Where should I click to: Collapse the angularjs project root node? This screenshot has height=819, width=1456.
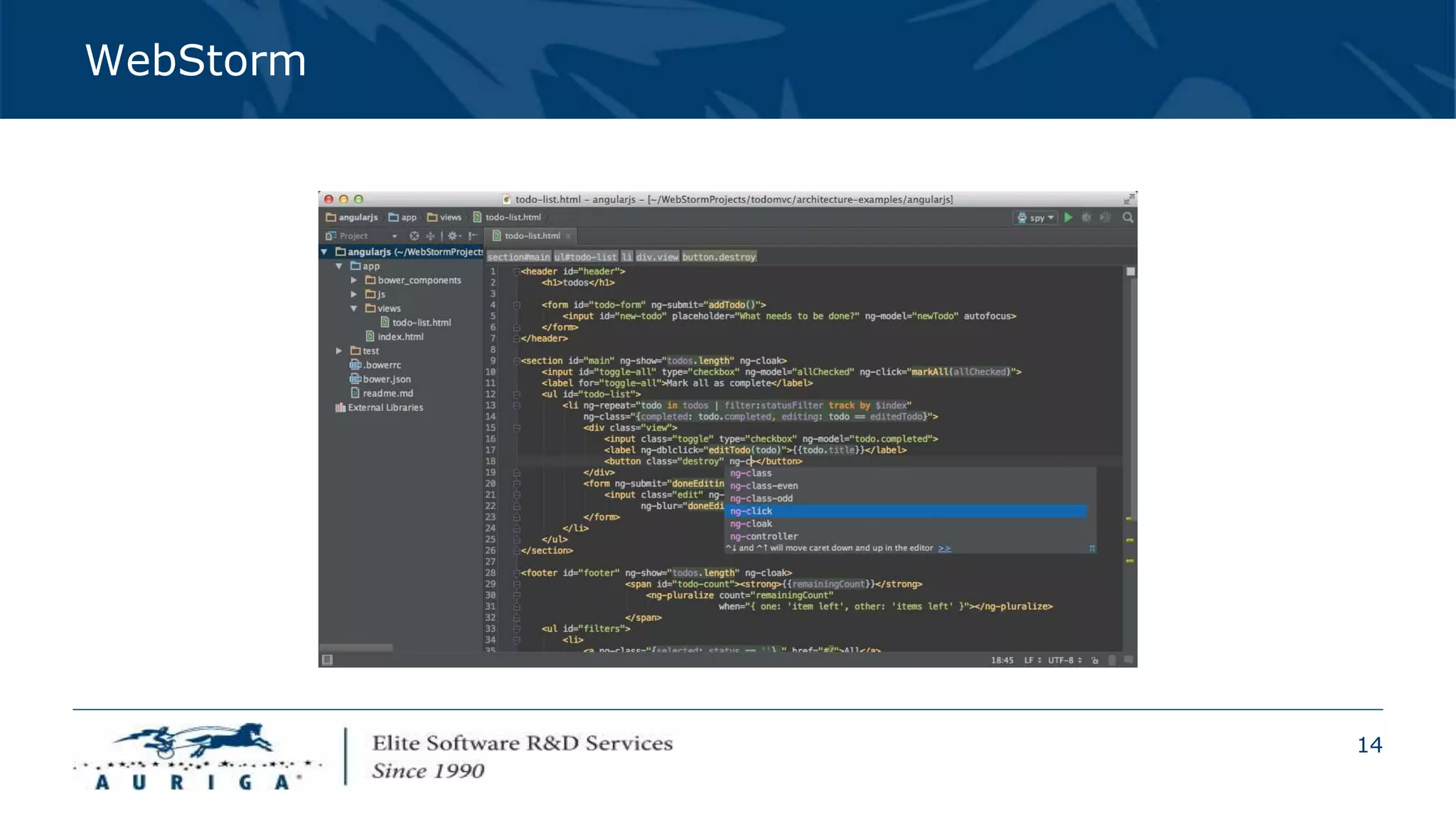coord(324,252)
